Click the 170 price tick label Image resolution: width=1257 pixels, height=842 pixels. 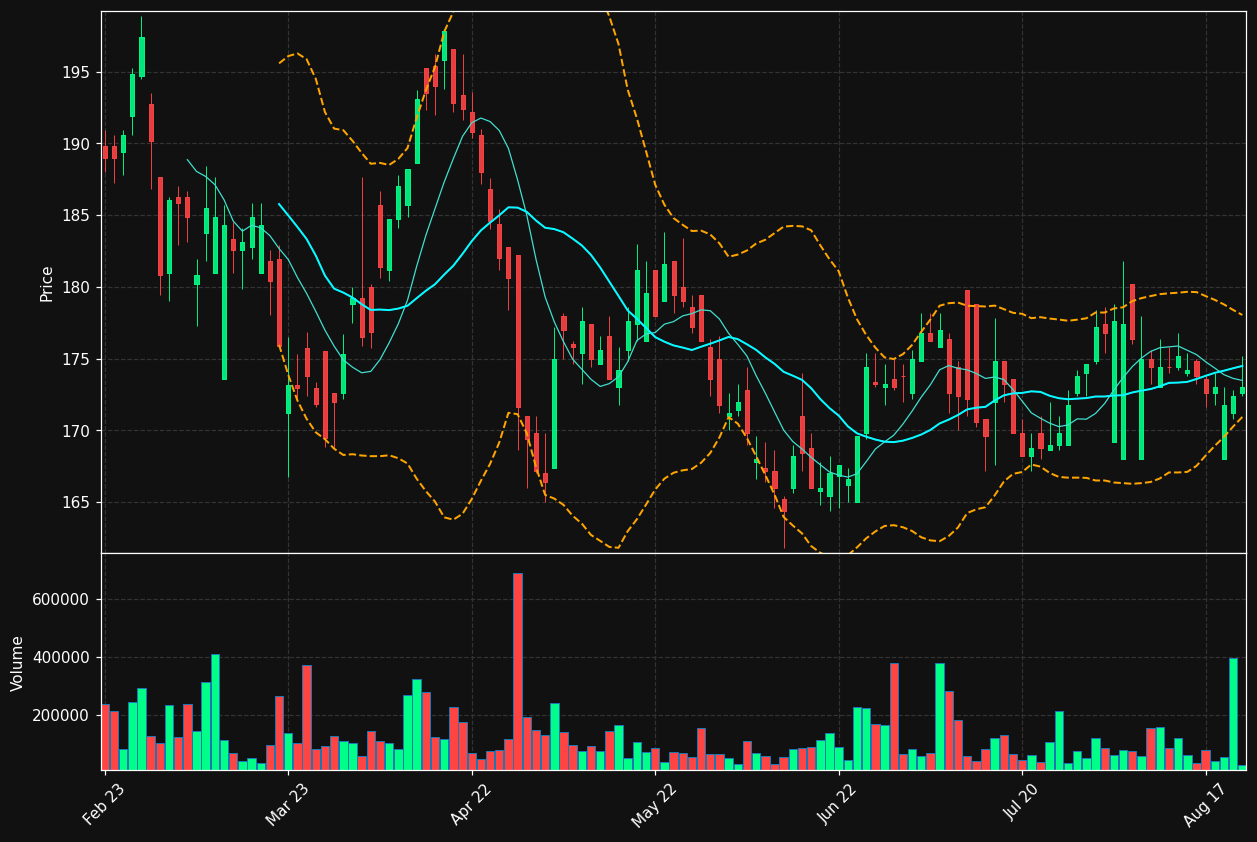[77, 431]
